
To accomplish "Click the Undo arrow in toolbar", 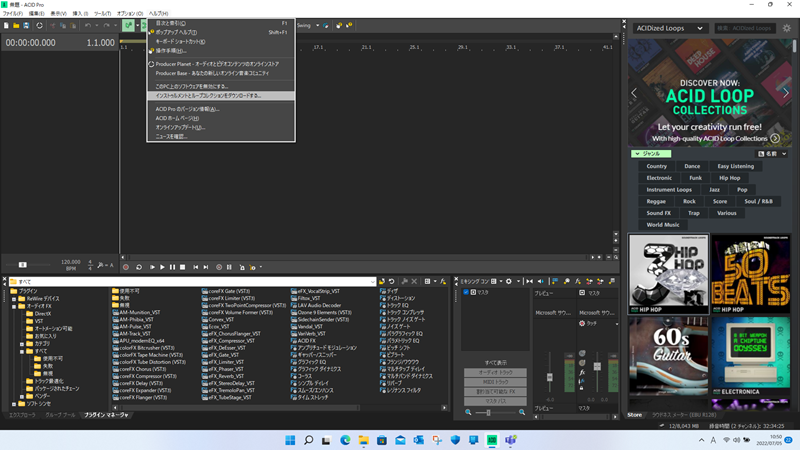I will (x=88, y=26).
